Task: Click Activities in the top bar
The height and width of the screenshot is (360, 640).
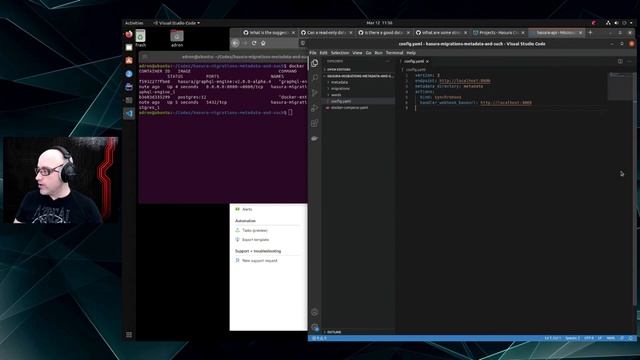Action: point(134,23)
